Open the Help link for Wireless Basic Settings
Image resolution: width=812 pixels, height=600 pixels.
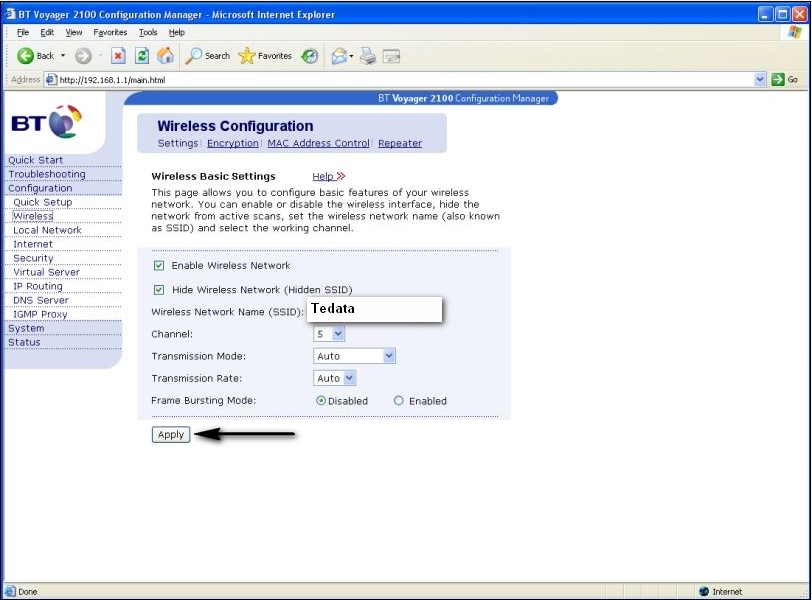(328, 176)
